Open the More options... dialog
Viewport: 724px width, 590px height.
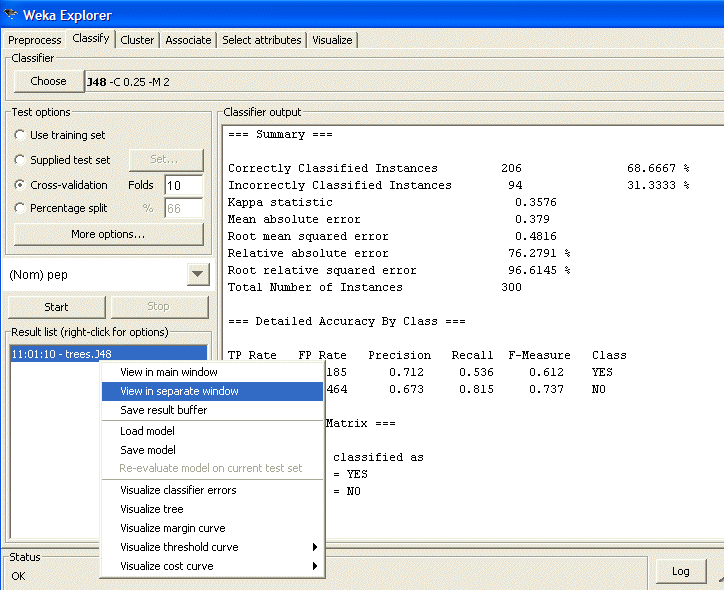[x=108, y=234]
